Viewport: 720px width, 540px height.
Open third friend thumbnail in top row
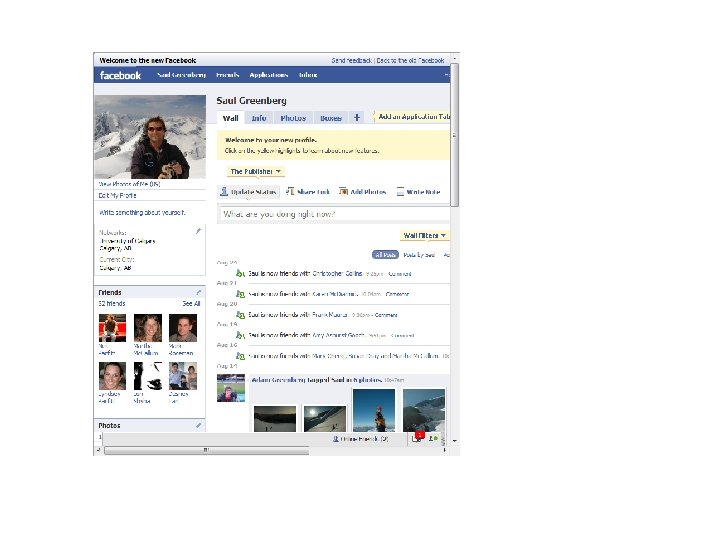click(183, 328)
